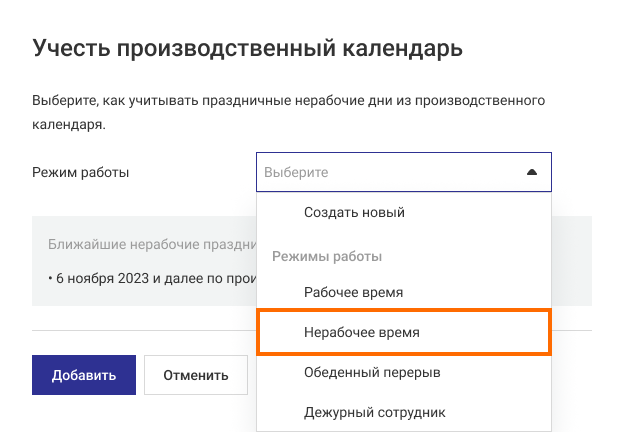Viewport: 624px width, 432px height.
Task: Click the Режим работы field label
Action: (81, 172)
